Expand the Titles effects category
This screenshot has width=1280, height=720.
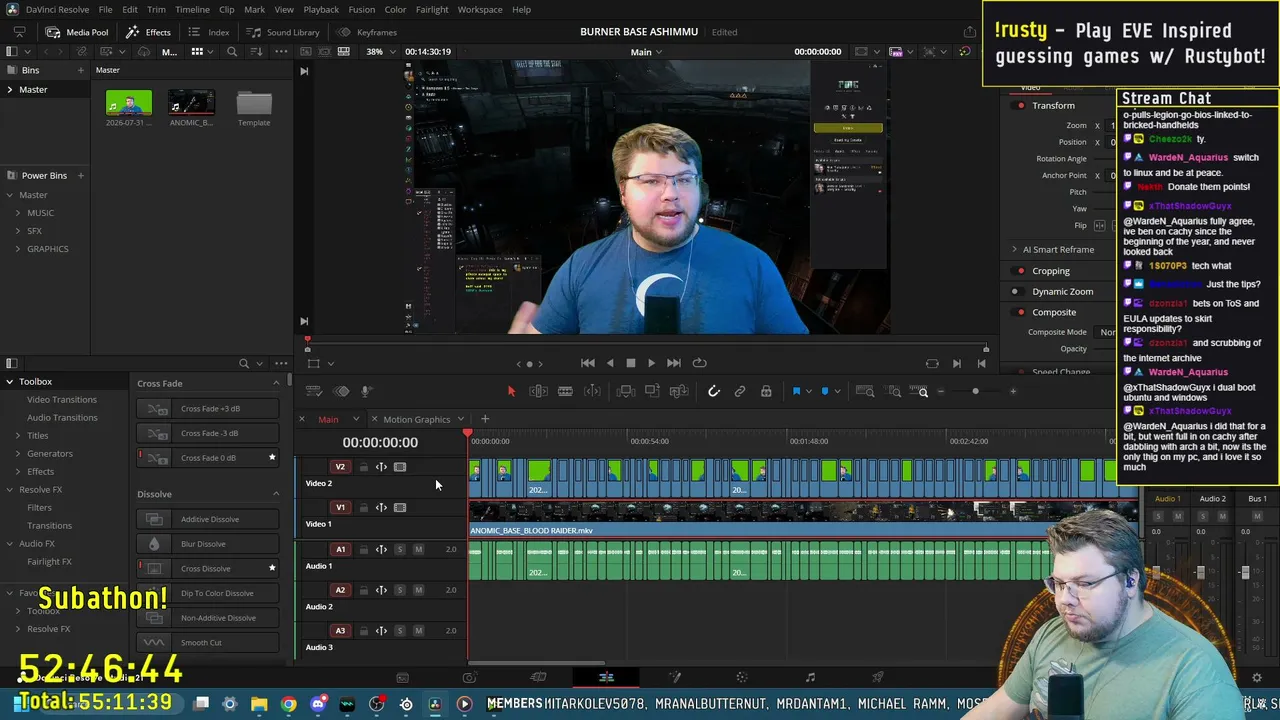(17, 436)
